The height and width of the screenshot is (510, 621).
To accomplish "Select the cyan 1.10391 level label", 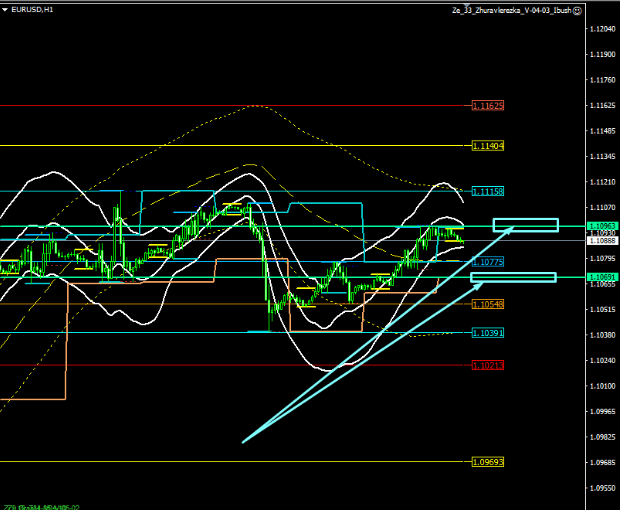I will 488,332.
